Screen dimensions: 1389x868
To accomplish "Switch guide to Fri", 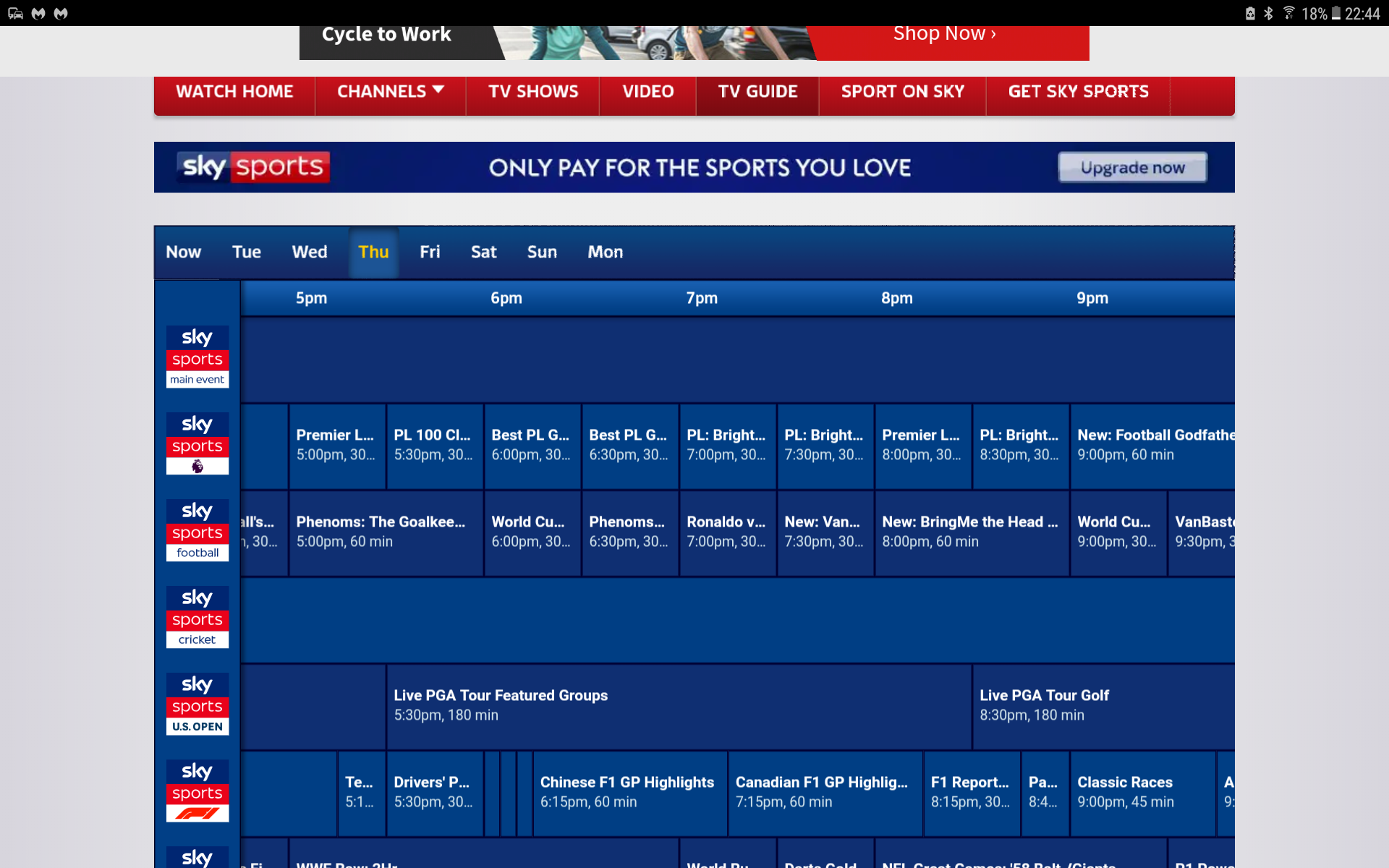I will pos(430,252).
